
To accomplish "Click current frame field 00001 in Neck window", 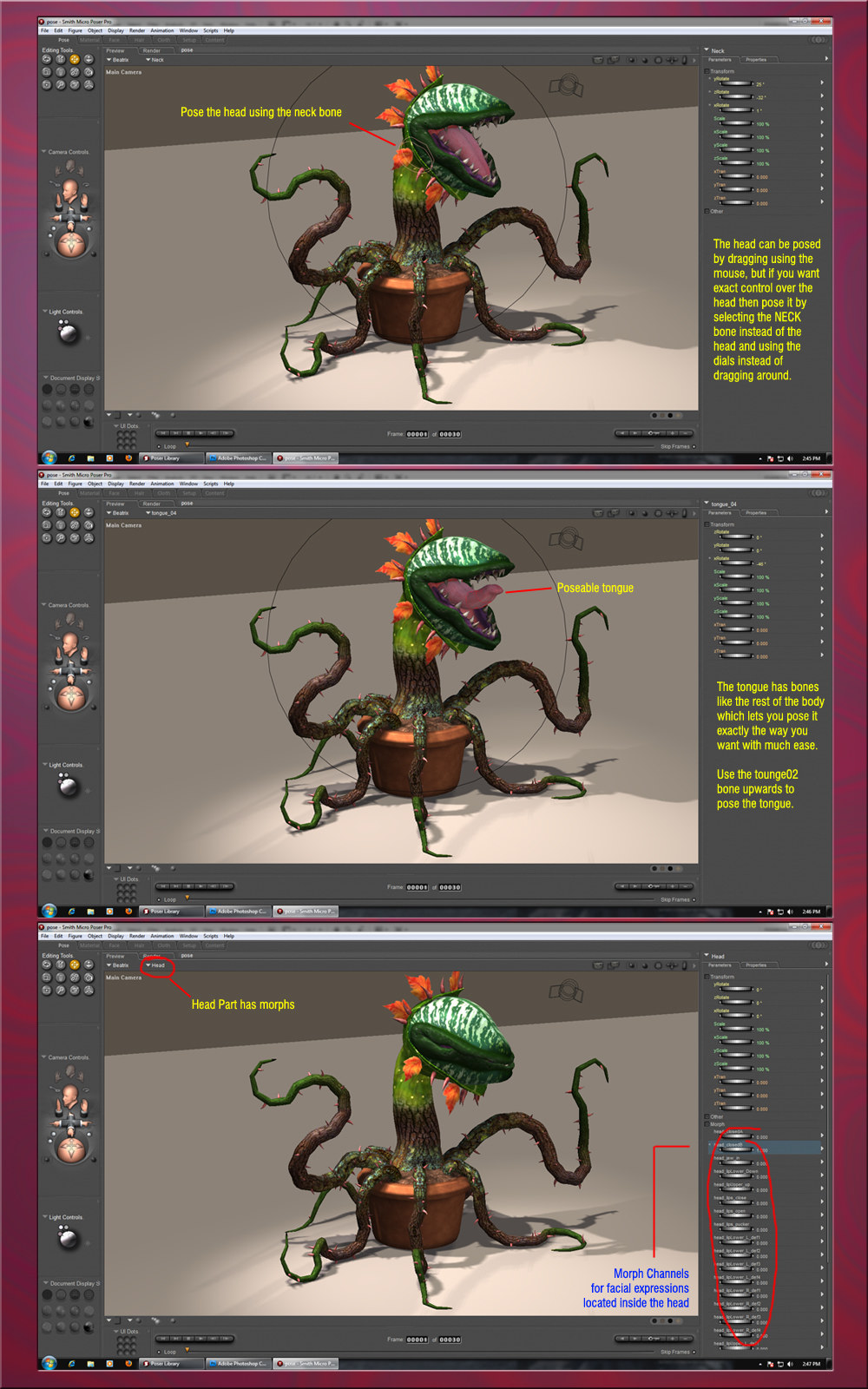I will [418, 434].
